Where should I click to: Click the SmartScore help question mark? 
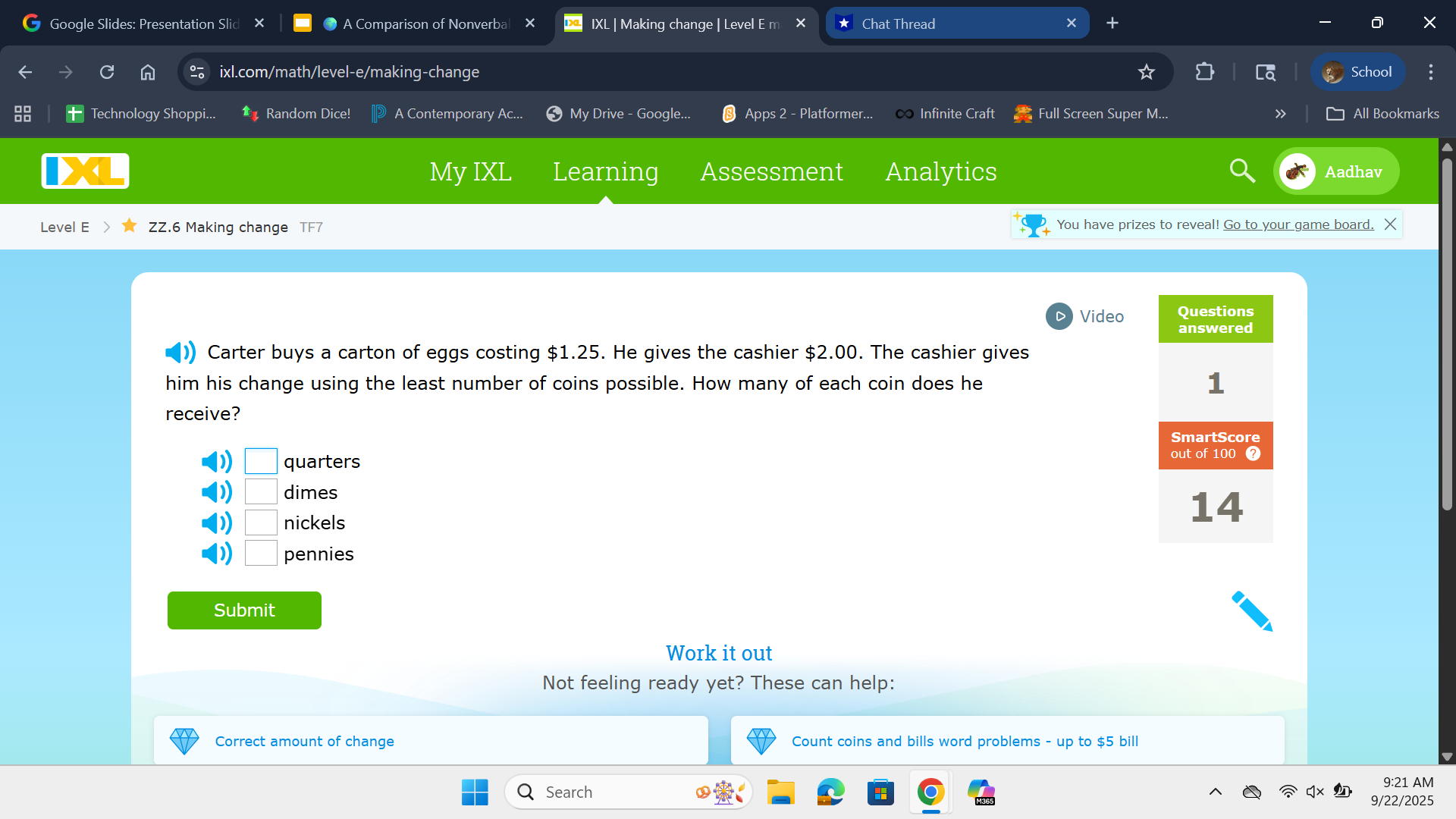(x=1253, y=453)
